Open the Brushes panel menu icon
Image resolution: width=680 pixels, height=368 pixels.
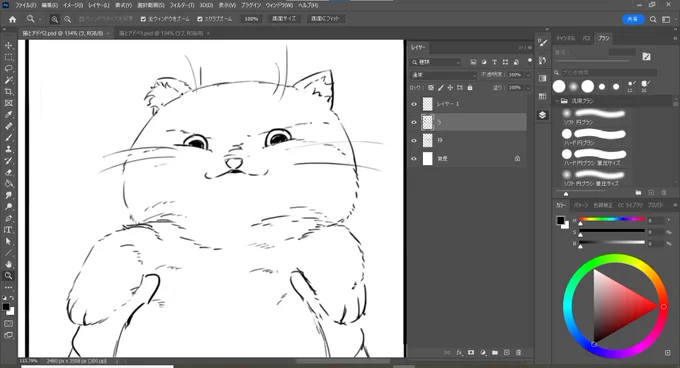(x=674, y=38)
